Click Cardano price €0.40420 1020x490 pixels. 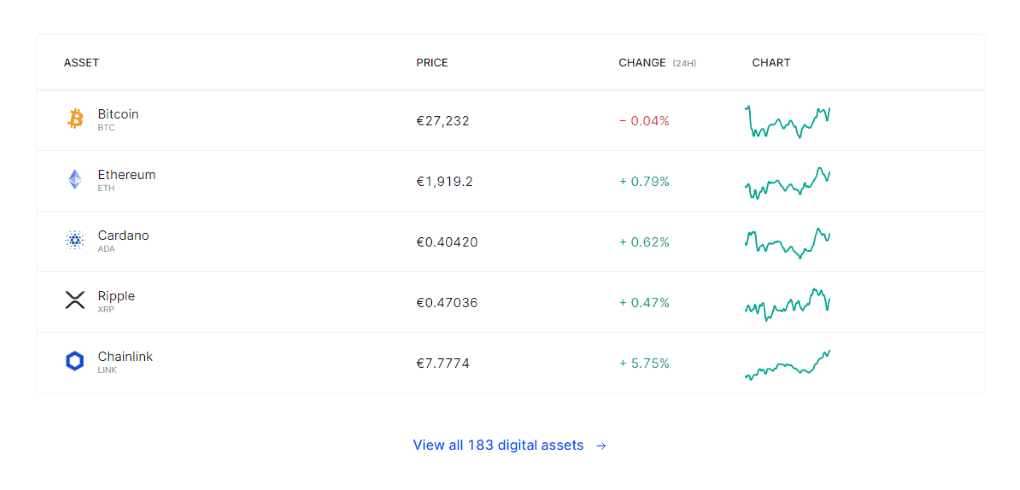pyautogui.click(x=447, y=242)
